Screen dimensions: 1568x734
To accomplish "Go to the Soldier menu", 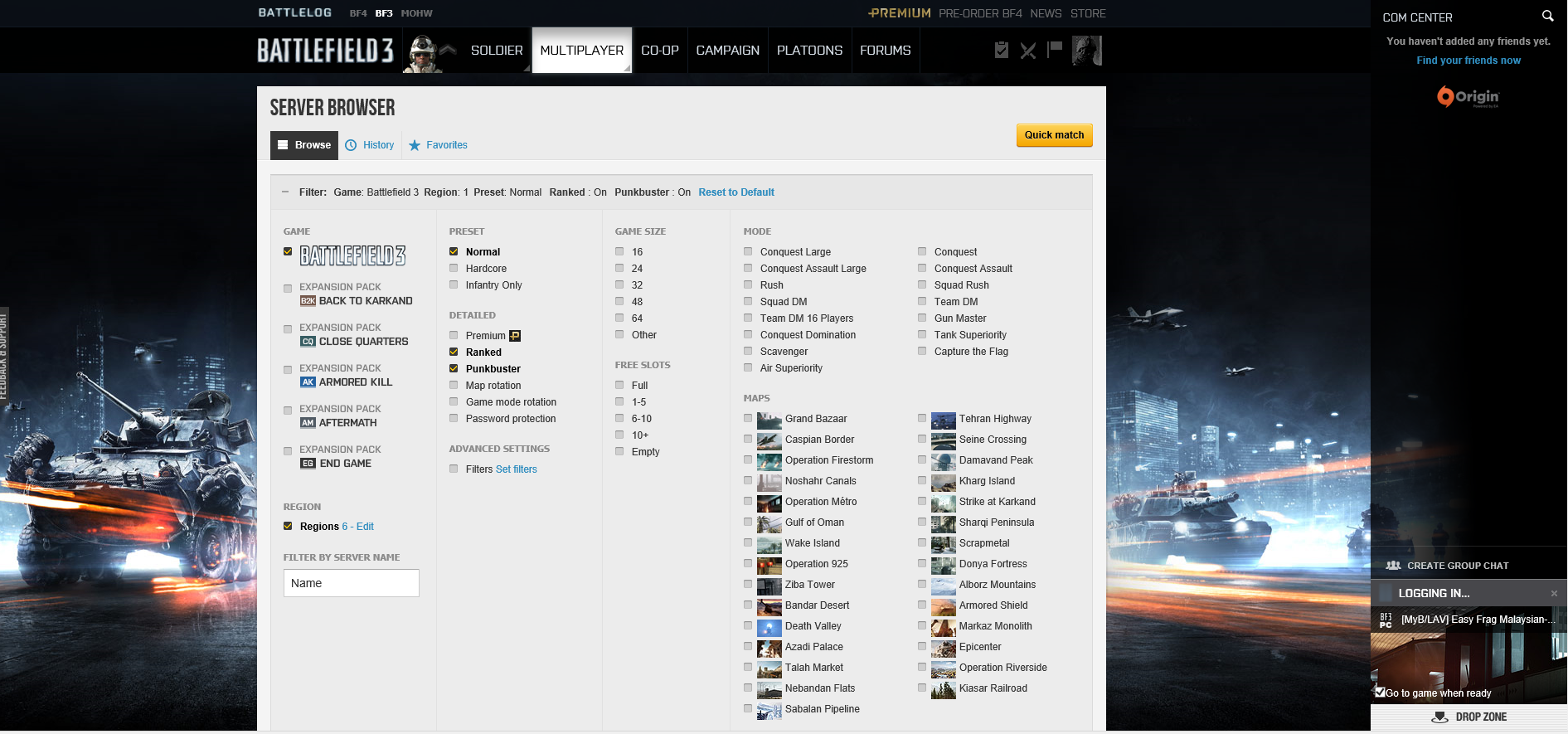I will click(497, 51).
